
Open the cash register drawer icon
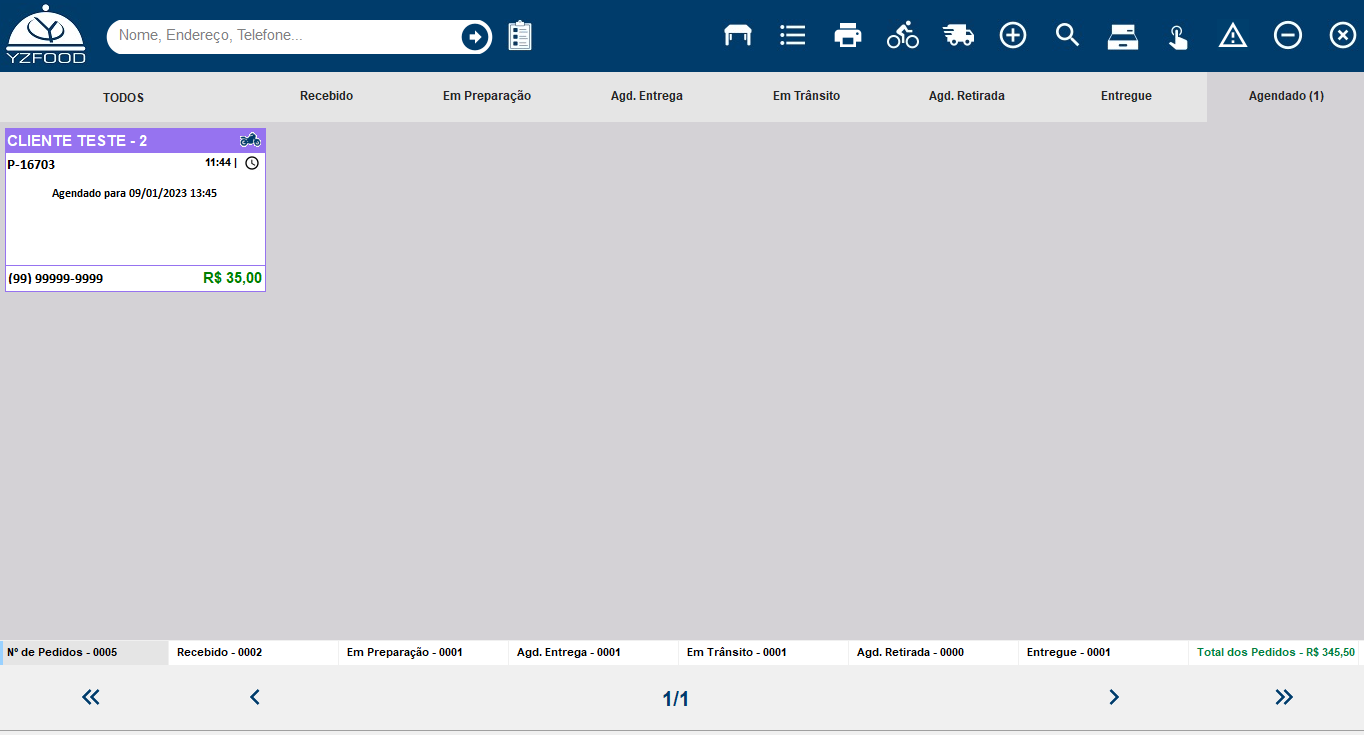(1123, 36)
